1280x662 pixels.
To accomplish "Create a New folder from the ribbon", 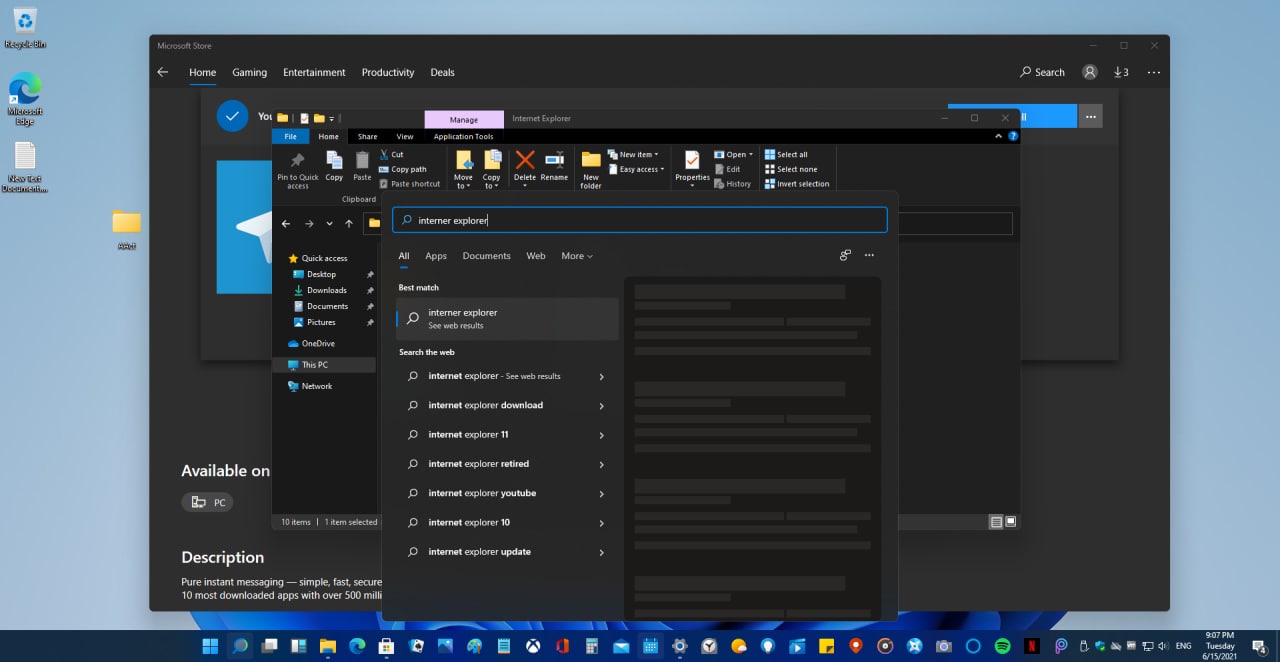I will click(591, 170).
